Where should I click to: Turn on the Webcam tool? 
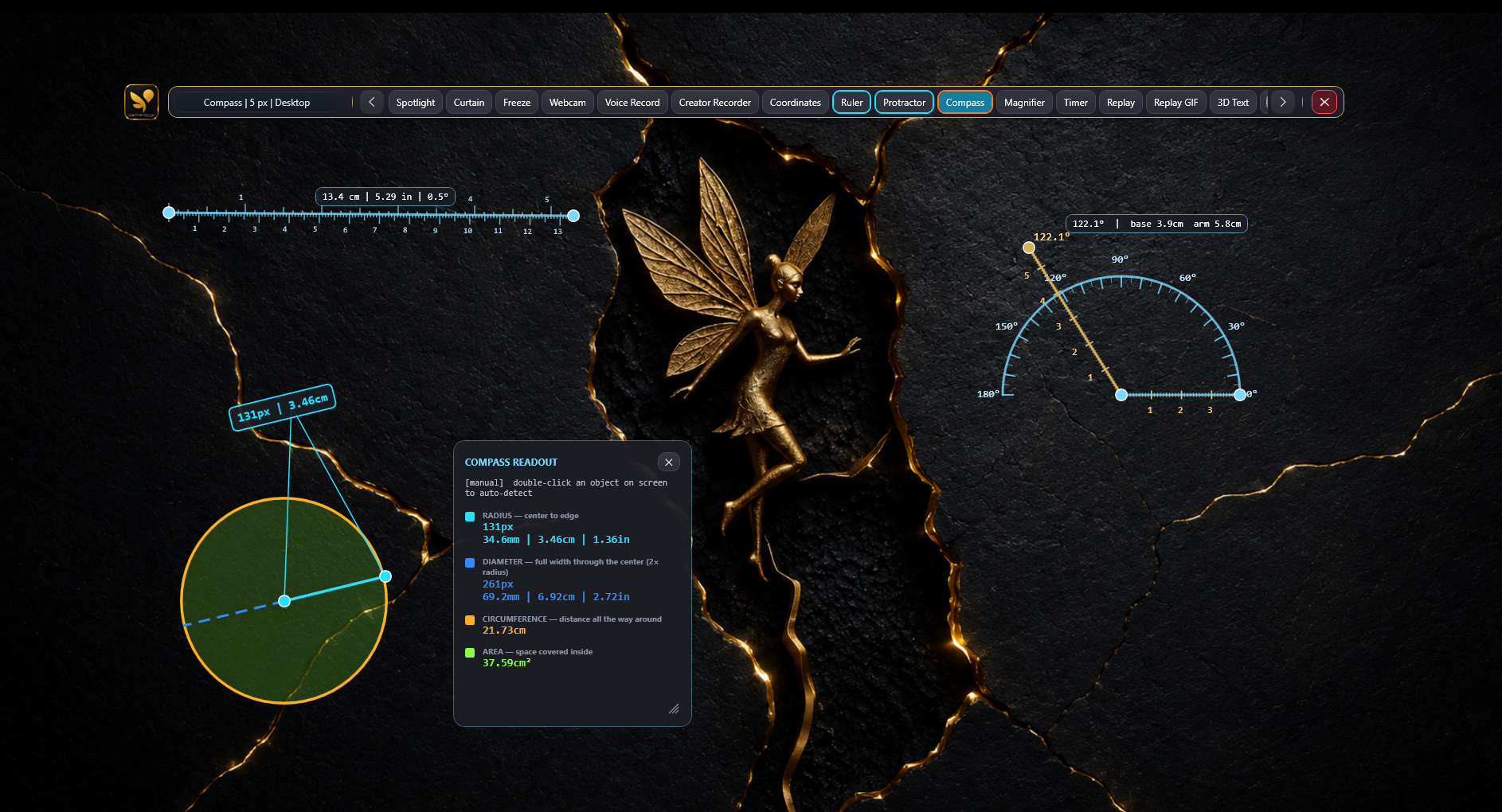[x=568, y=102]
